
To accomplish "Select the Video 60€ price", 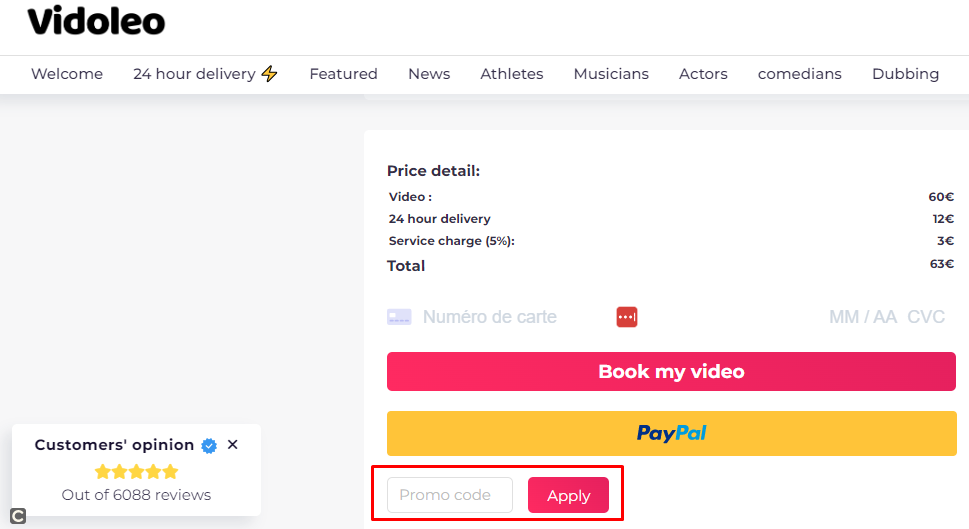I will (x=941, y=197).
